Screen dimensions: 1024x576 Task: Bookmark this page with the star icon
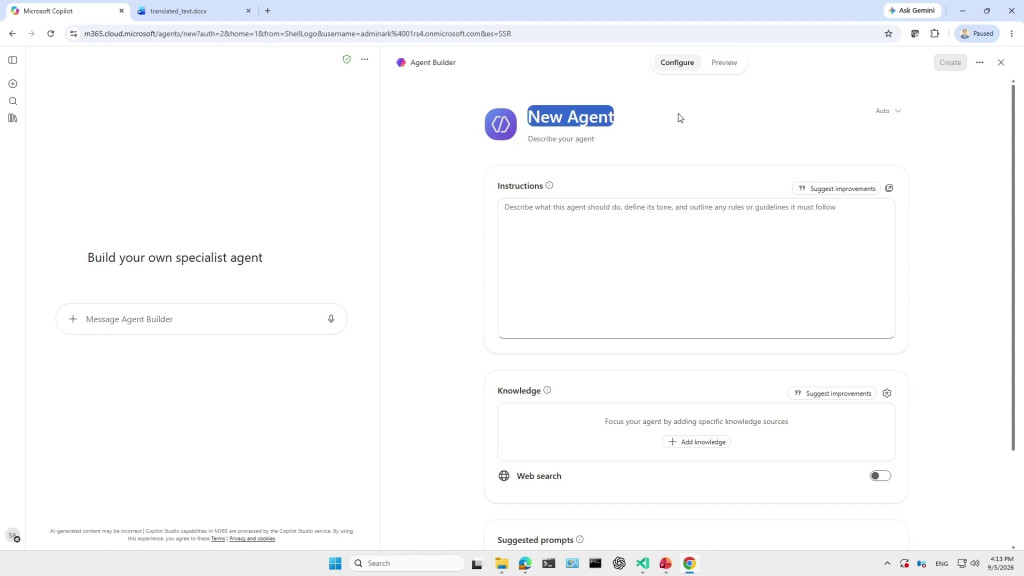888,34
